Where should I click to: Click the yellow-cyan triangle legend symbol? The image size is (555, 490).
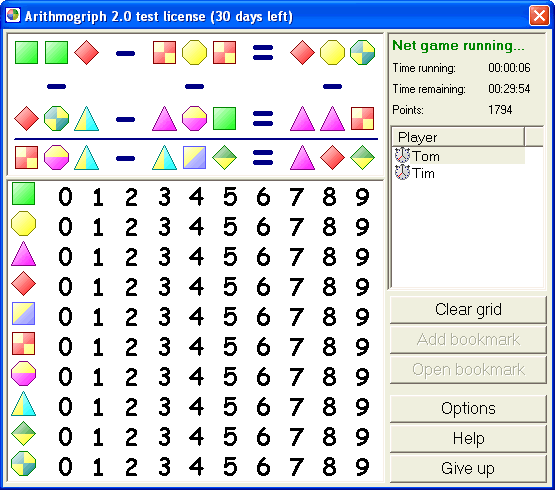23,404
